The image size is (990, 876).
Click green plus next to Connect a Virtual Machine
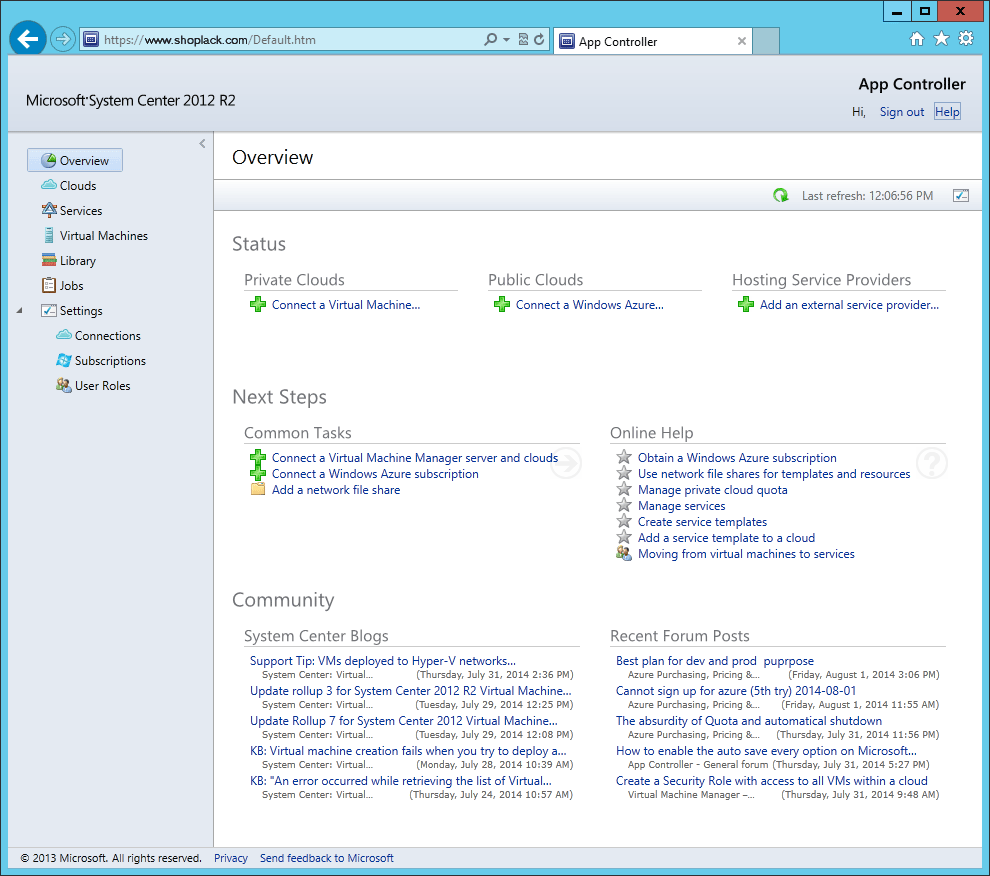(258, 304)
